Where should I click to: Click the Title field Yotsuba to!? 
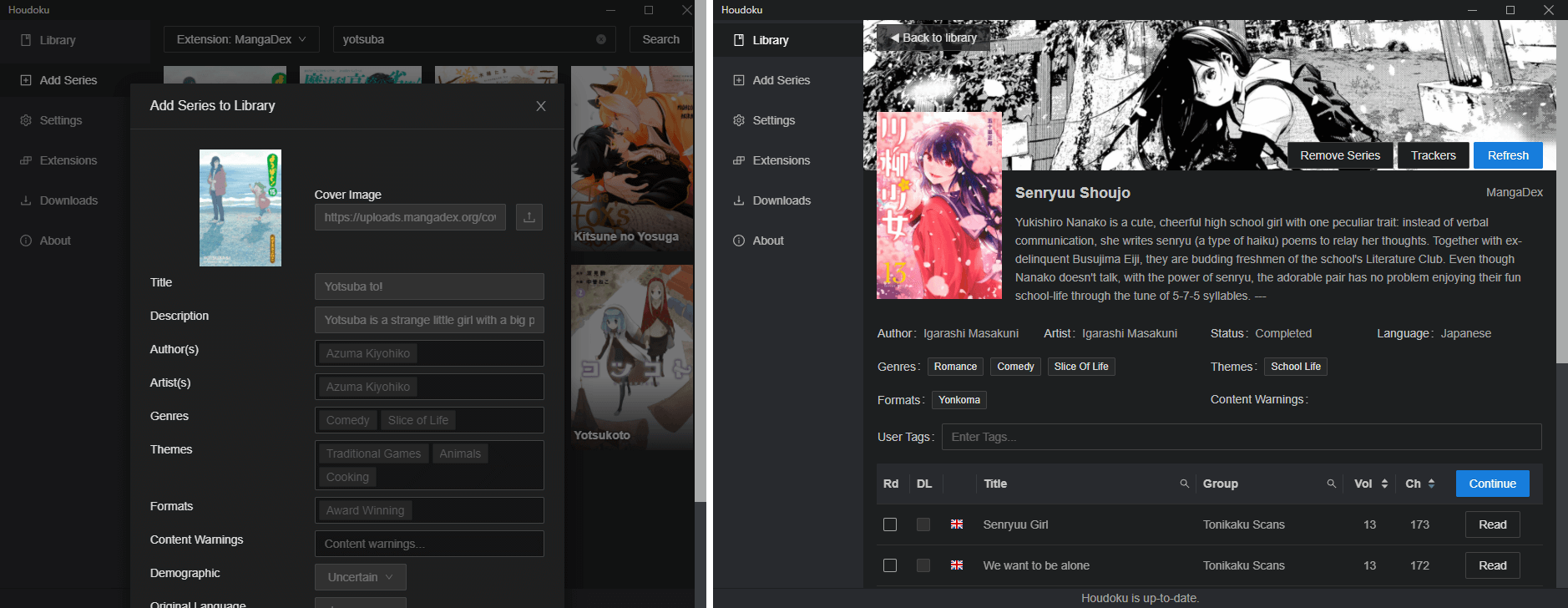click(429, 286)
